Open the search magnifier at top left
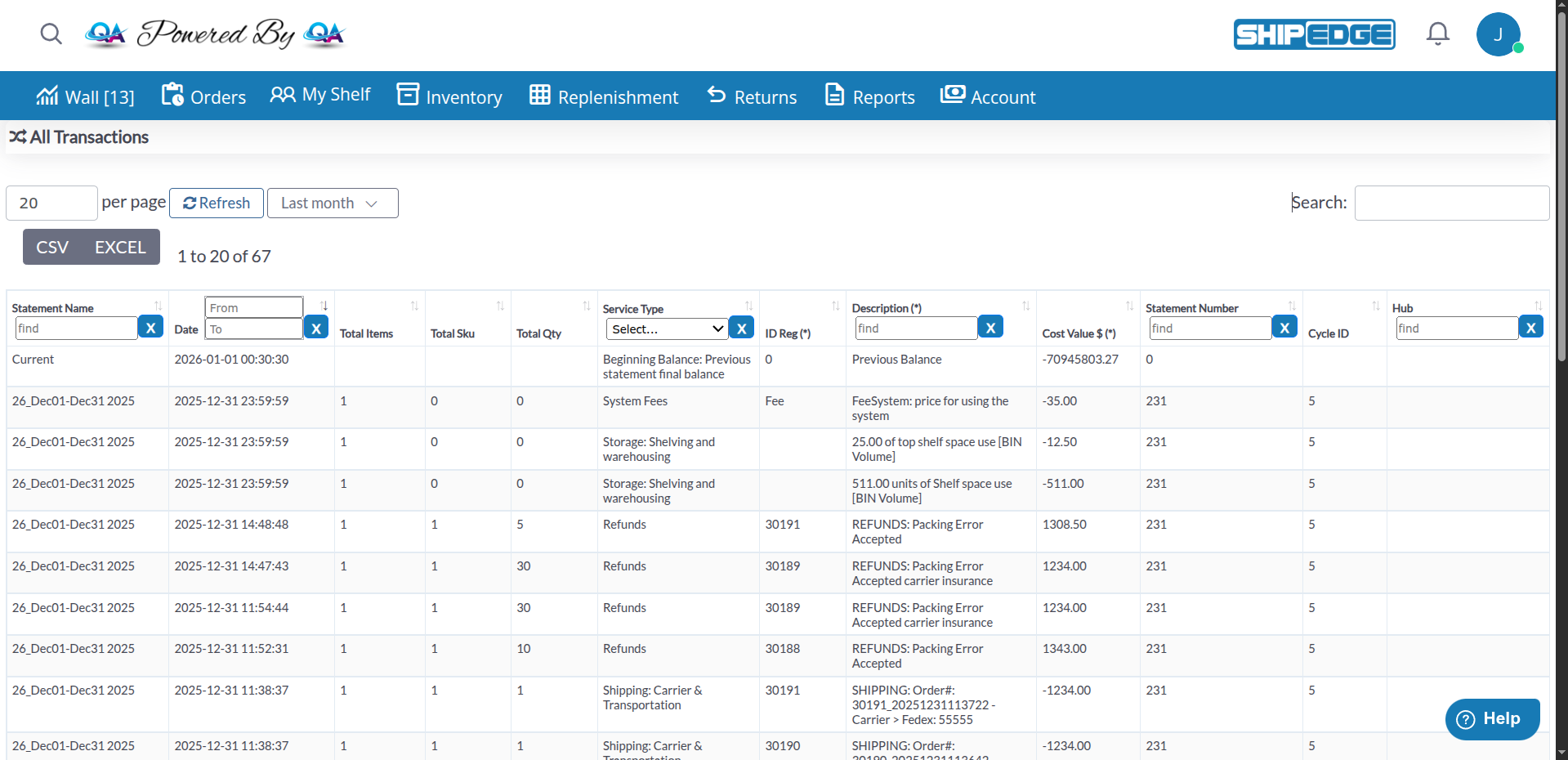 (x=51, y=34)
